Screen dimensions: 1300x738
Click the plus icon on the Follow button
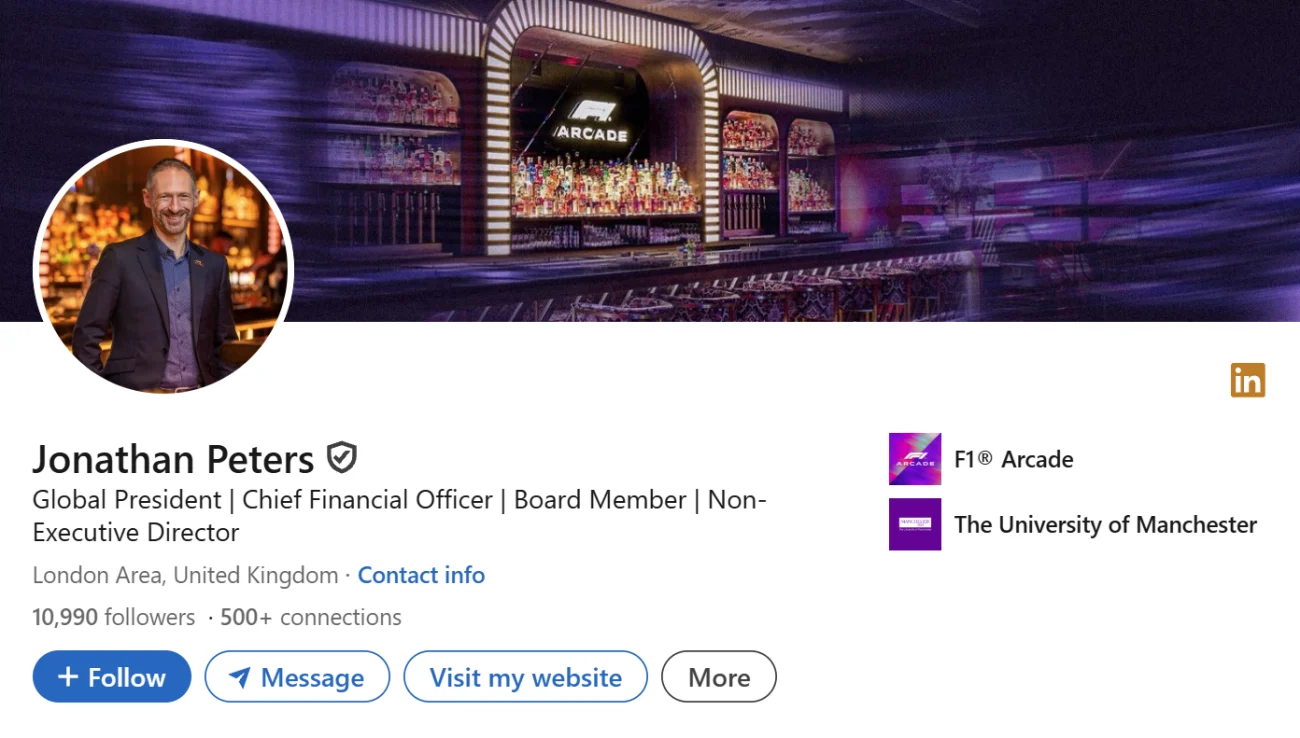(68, 677)
